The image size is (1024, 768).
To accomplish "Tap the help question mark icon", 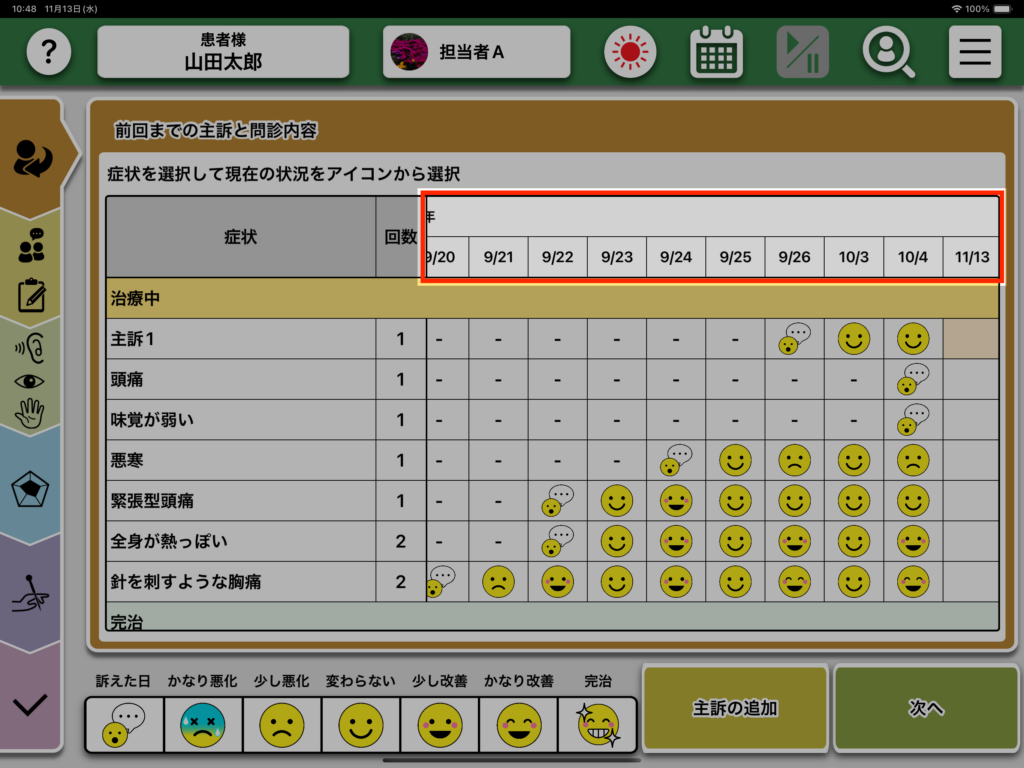I will pyautogui.click(x=49, y=52).
